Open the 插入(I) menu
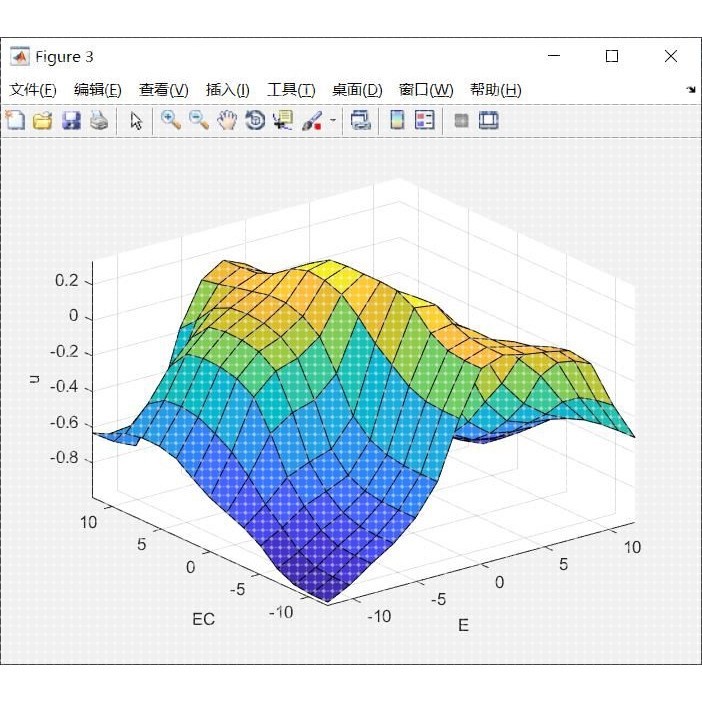 pyautogui.click(x=227, y=90)
